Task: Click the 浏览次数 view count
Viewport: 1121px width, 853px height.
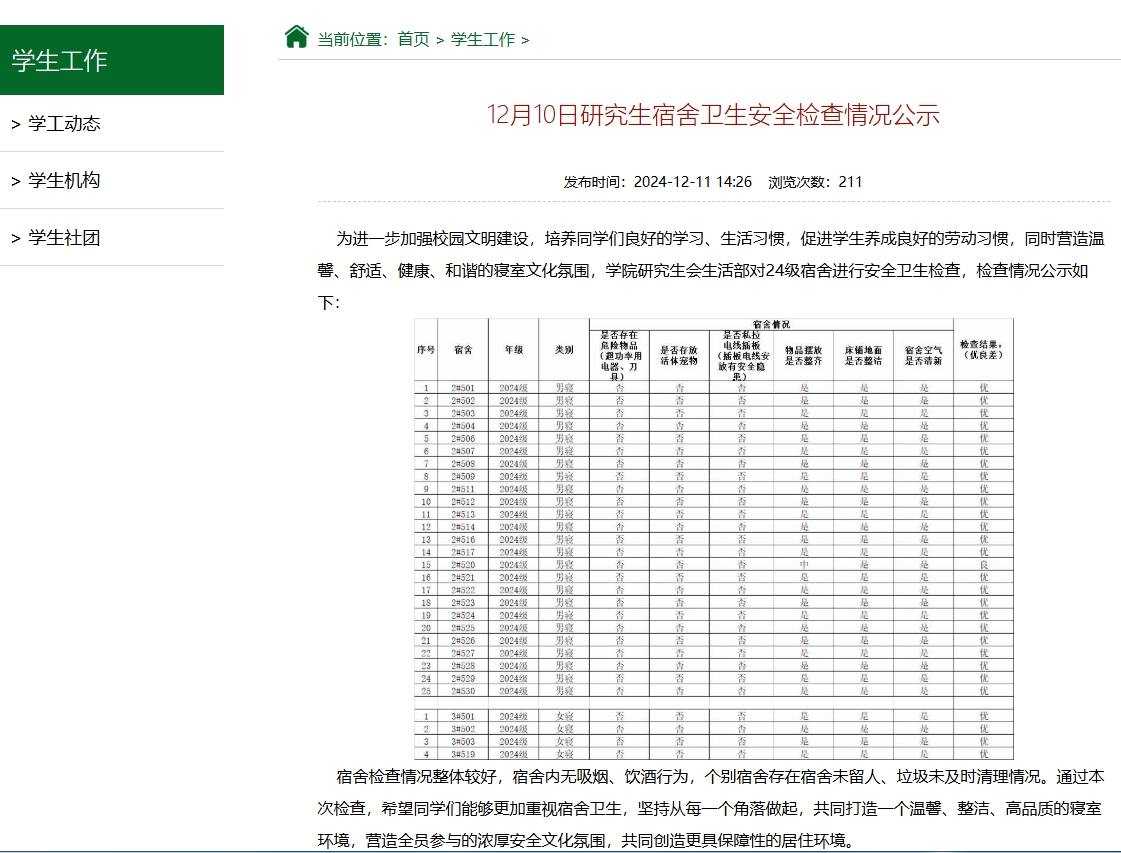Action: tap(815, 182)
